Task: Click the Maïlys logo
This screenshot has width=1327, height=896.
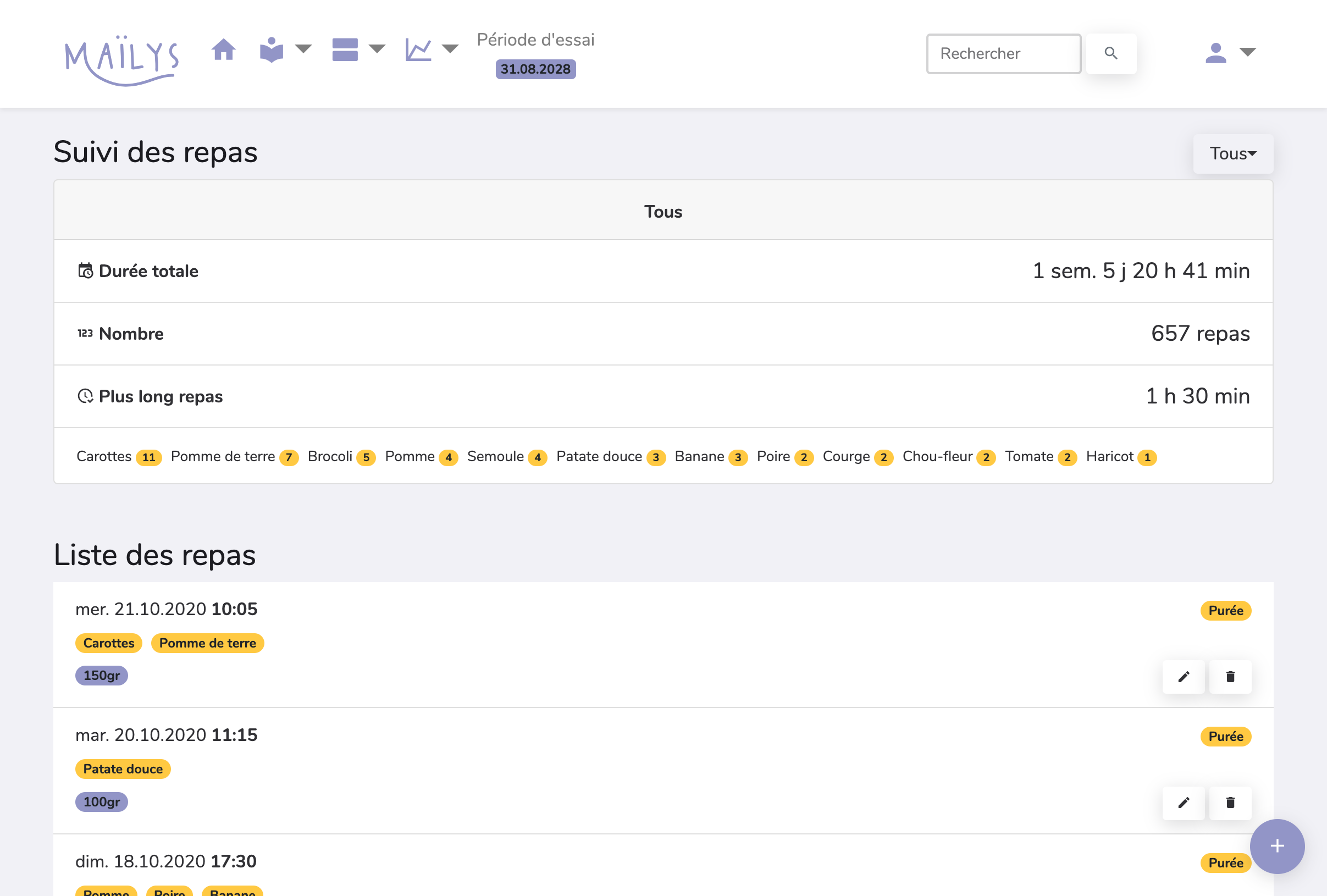Action: coord(122,60)
